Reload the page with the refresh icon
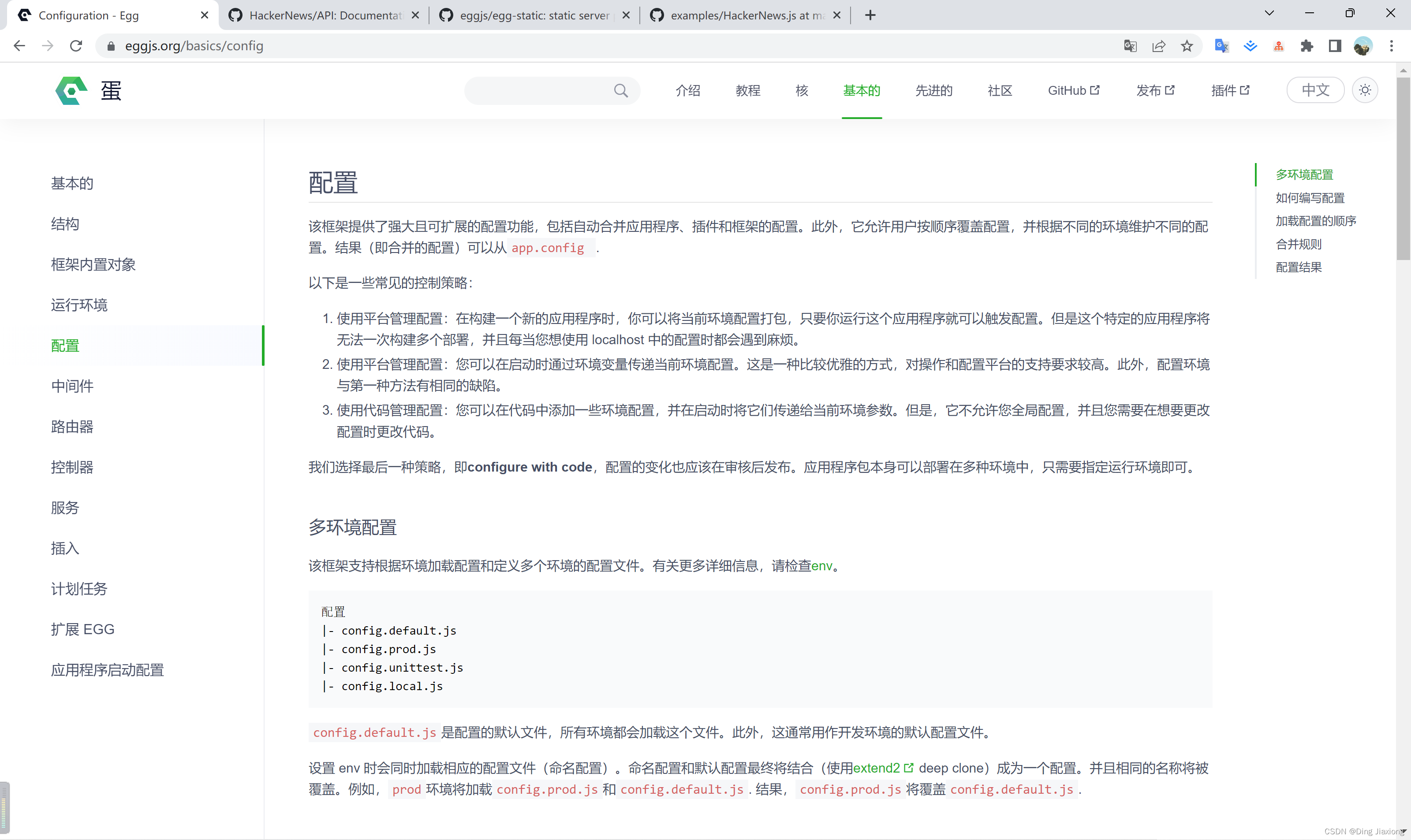The height and width of the screenshot is (840, 1411). coord(76,46)
